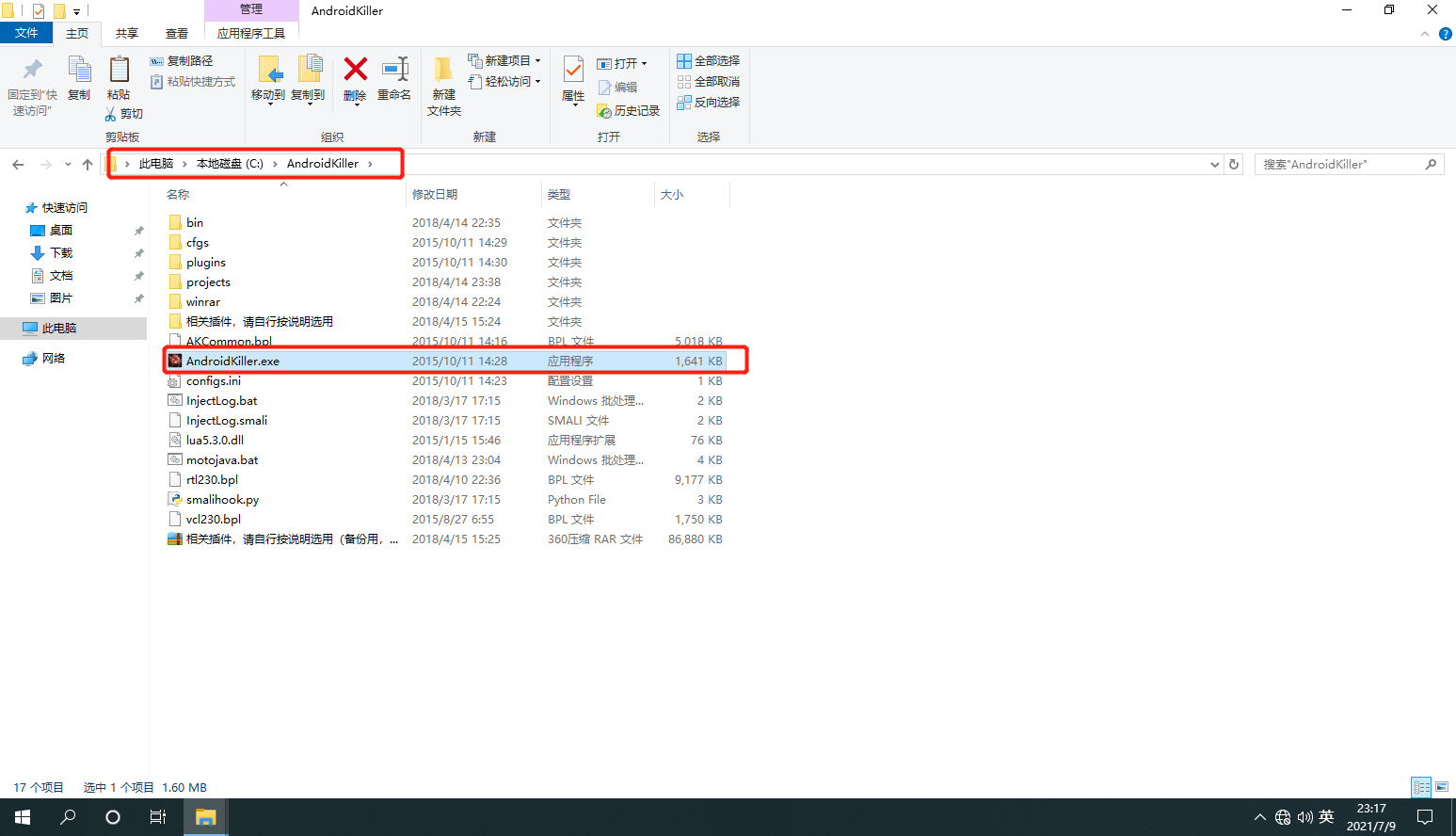Switch to large icons view in status bar
Image resolution: width=1456 pixels, height=836 pixels.
(x=1442, y=787)
